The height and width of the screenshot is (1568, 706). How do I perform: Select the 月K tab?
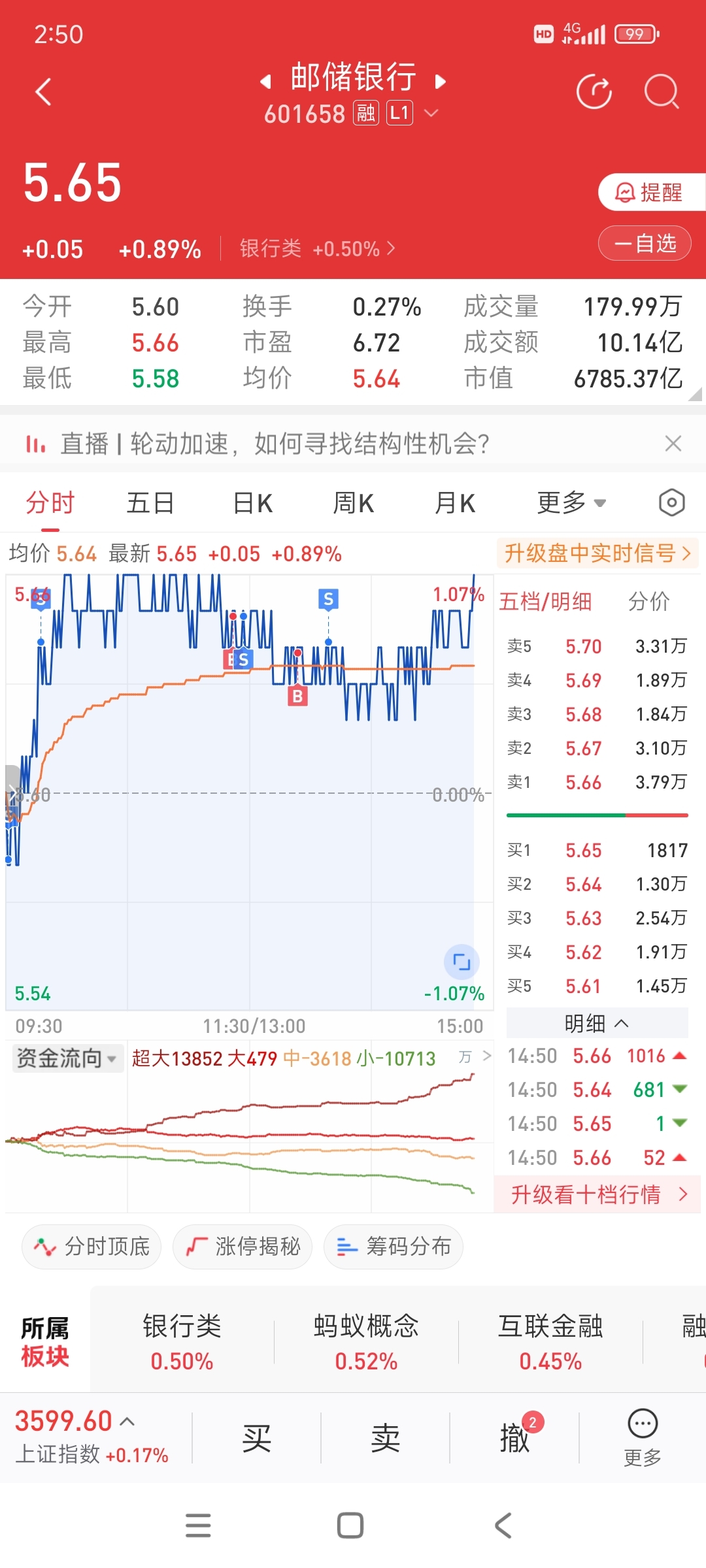[455, 503]
